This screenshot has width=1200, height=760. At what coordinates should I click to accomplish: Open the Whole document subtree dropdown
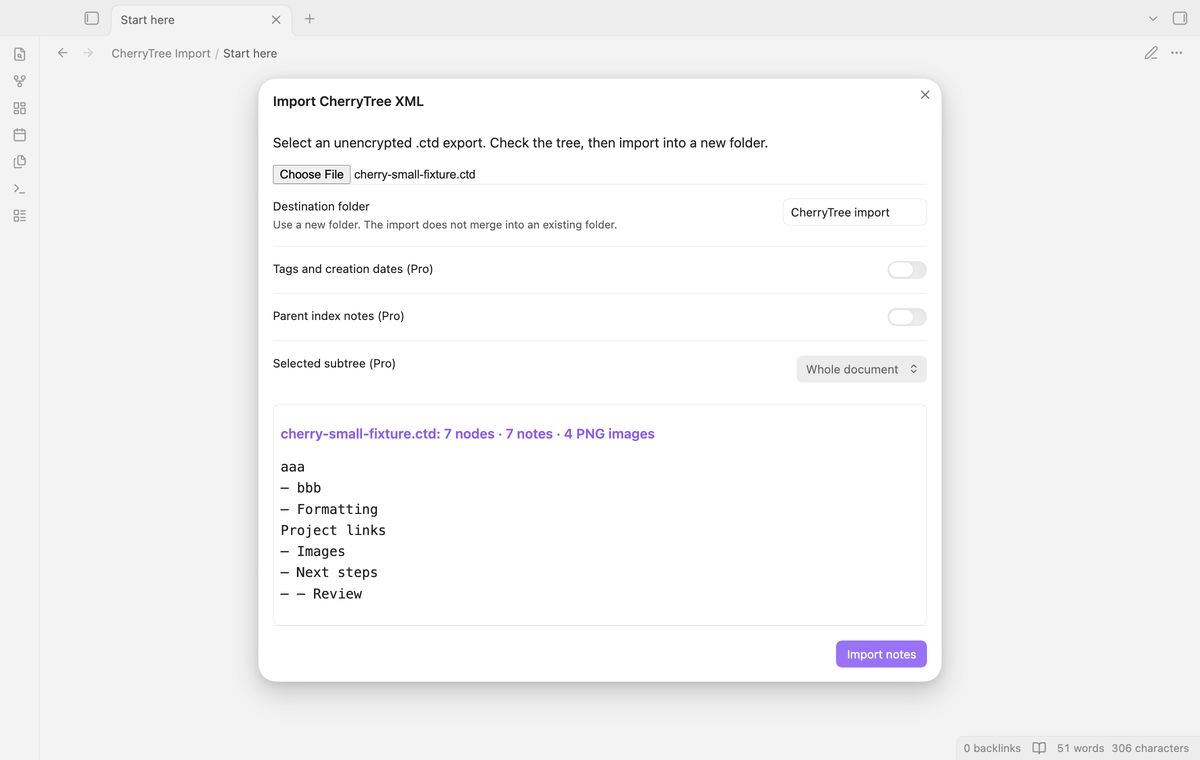point(861,369)
